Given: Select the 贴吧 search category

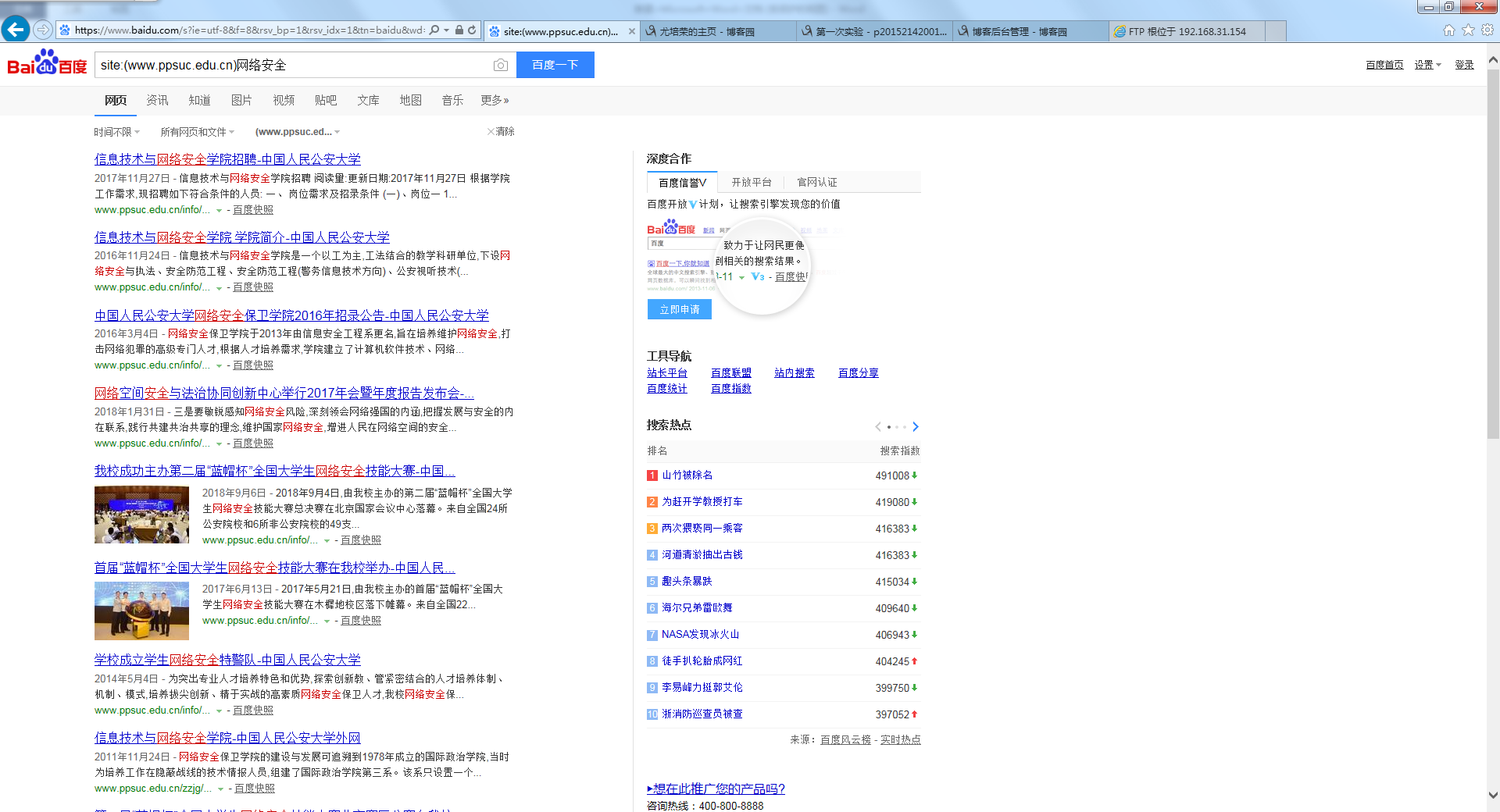Looking at the screenshot, I should click(326, 100).
